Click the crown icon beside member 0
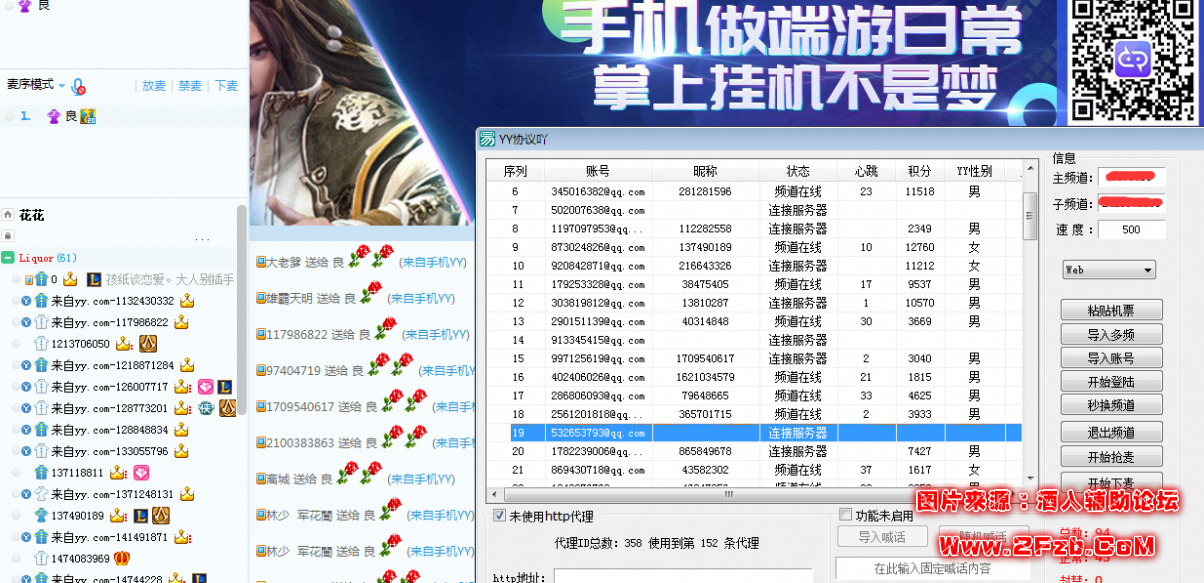1204x583 pixels. coord(69,279)
